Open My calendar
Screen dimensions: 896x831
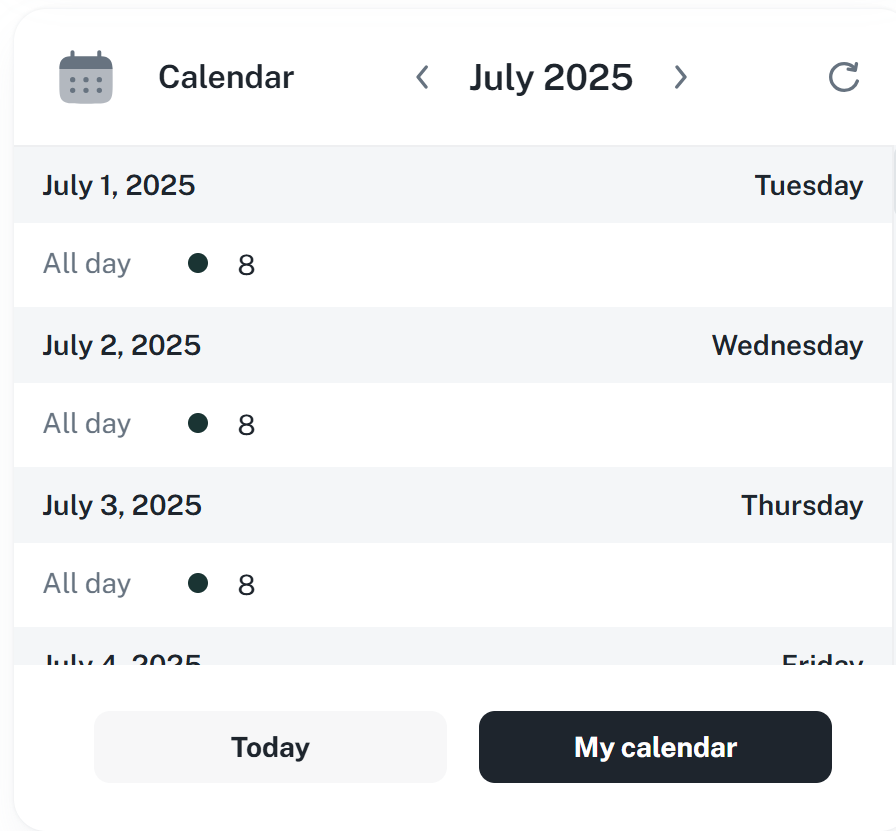(x=655, y=747)
